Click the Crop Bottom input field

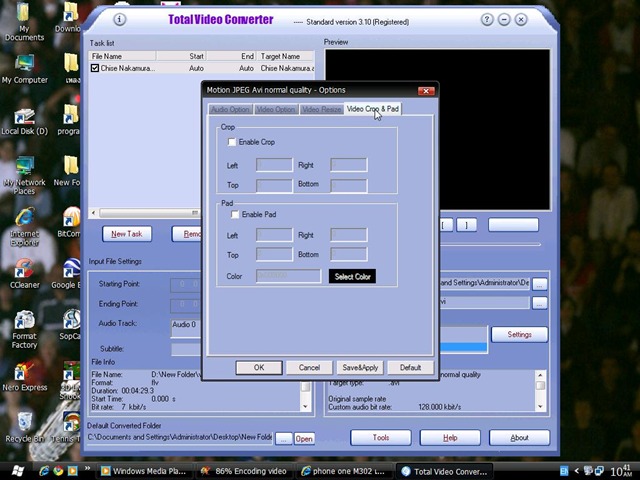coord(349,185)
